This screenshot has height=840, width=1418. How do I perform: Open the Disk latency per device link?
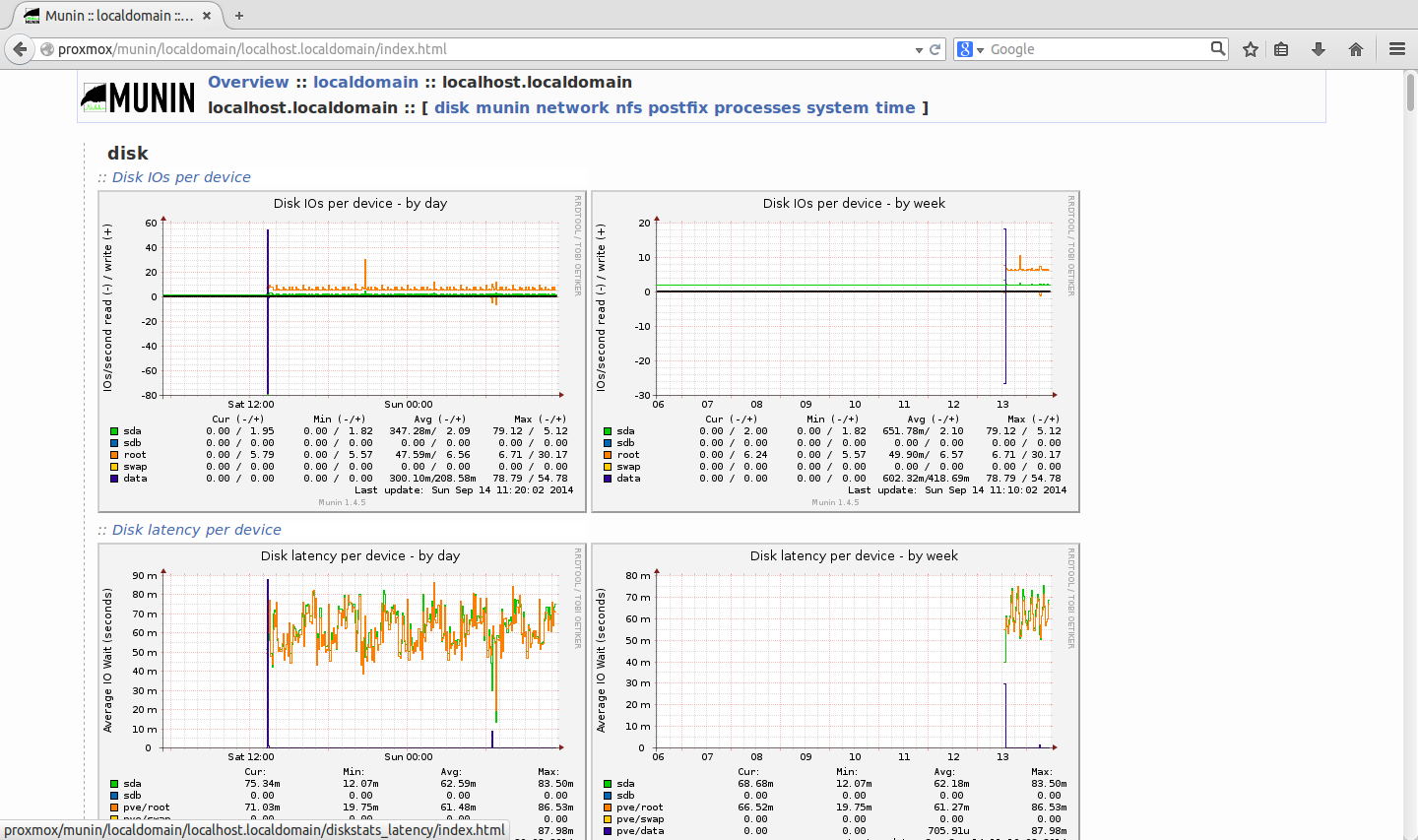(197, 530)
